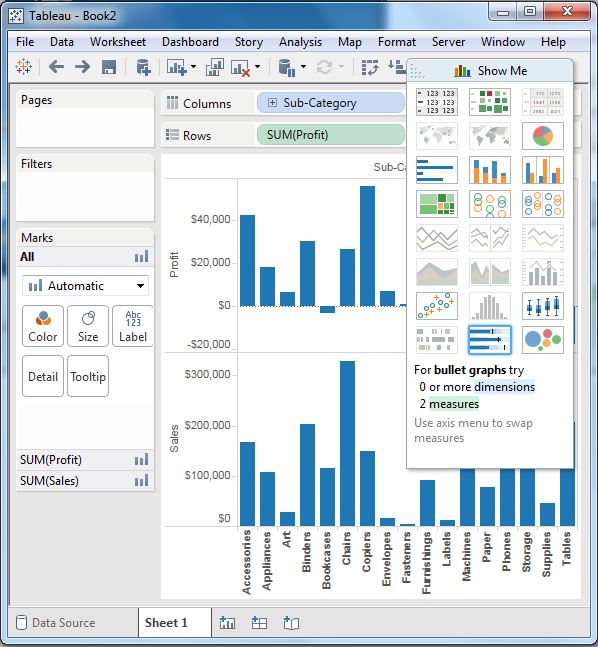Click the Tooltip marks button
Image resolution: width=598 pixels, height=647 pixels.
88,376
